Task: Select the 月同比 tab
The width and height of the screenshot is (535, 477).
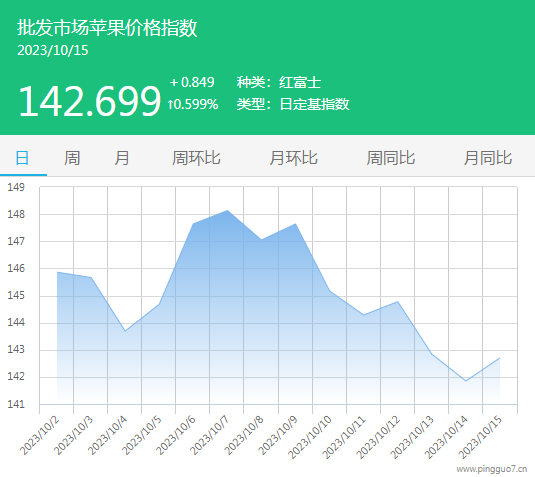Action: pos(488,158)
